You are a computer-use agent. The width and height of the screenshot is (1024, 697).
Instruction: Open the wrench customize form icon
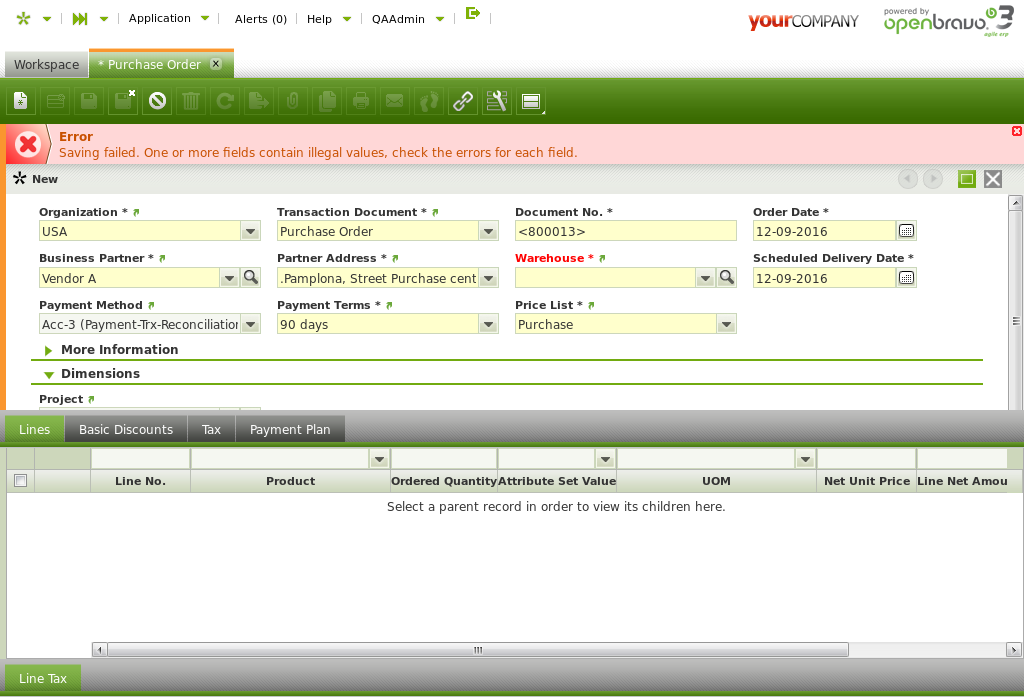[497, 100]
